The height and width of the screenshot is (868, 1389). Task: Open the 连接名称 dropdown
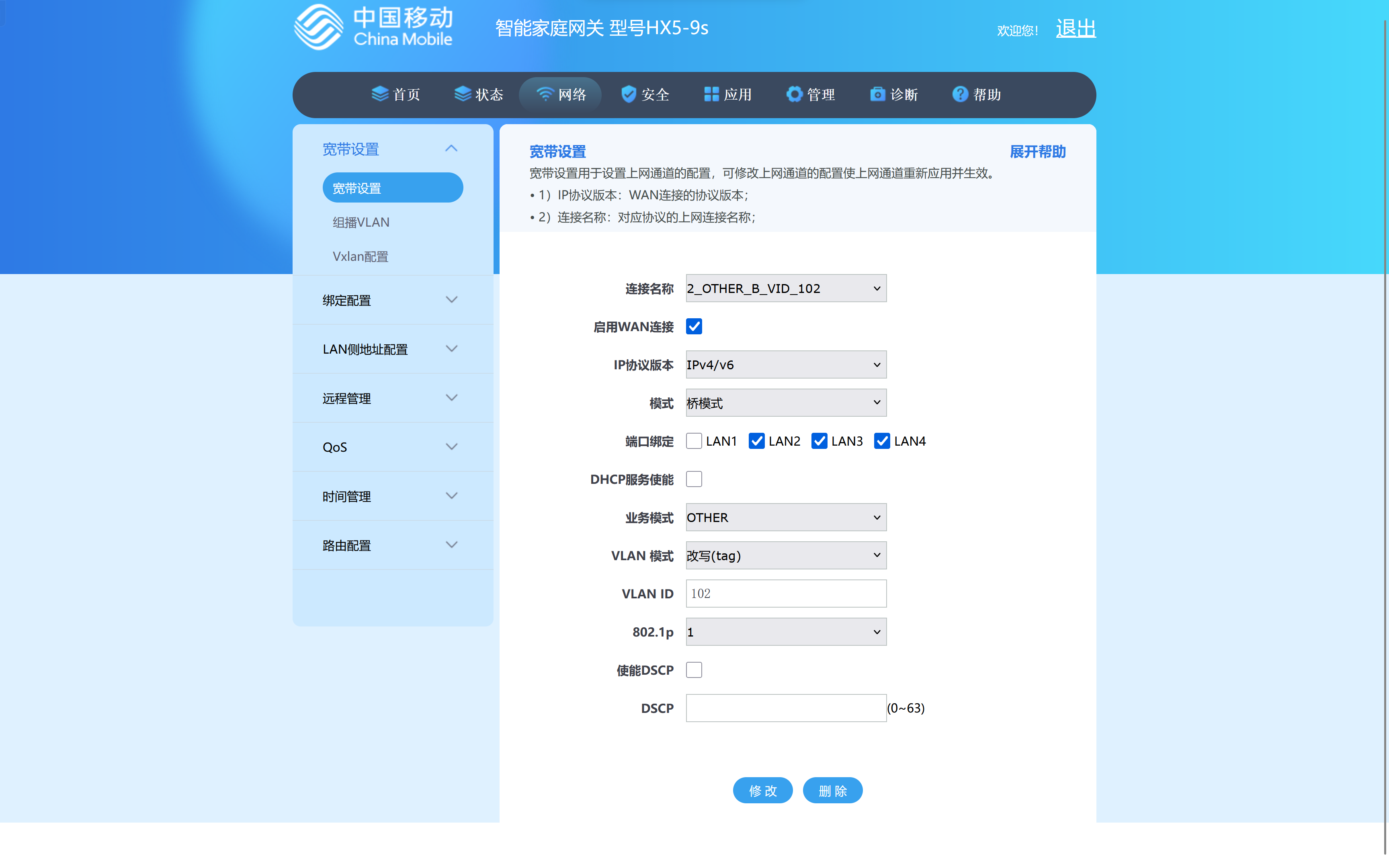pyautogui.click(x=786, y=288)
